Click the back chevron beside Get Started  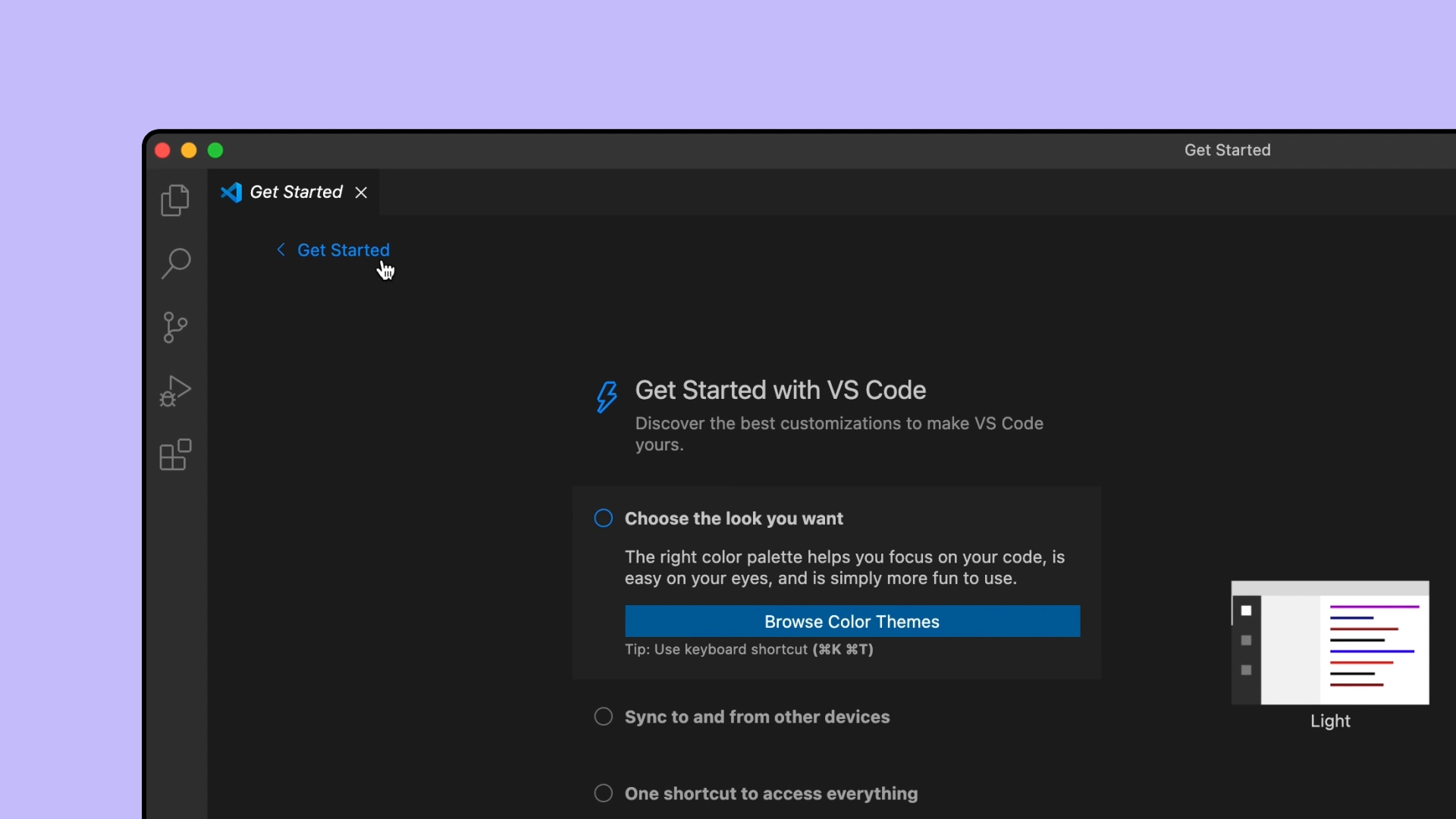(281, 249)
